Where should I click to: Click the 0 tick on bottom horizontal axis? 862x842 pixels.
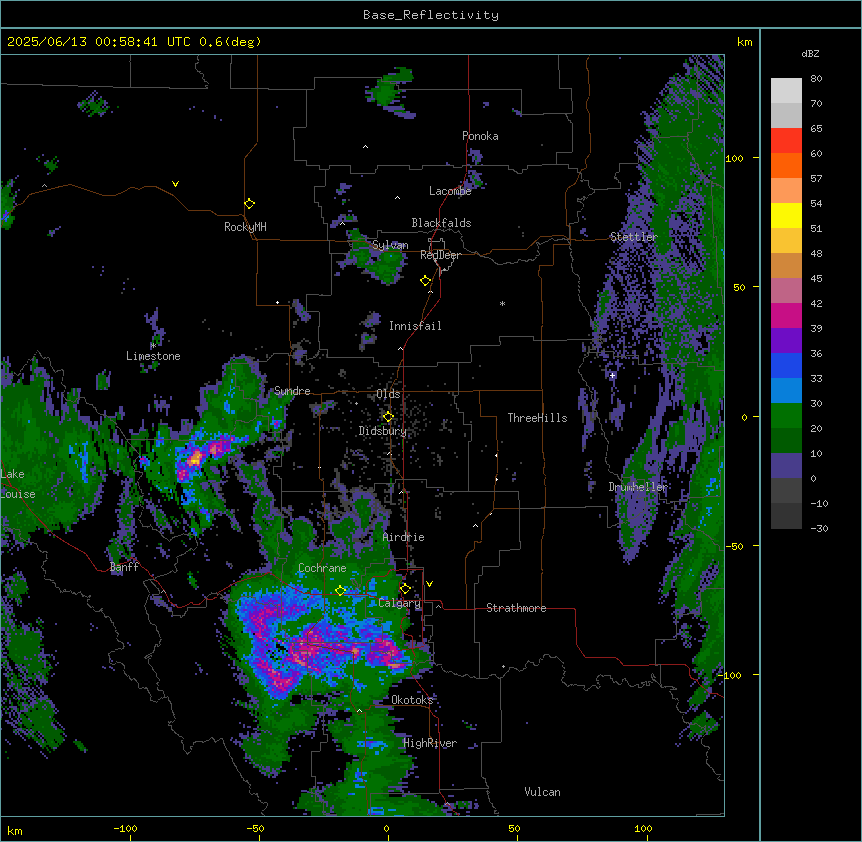386,828
